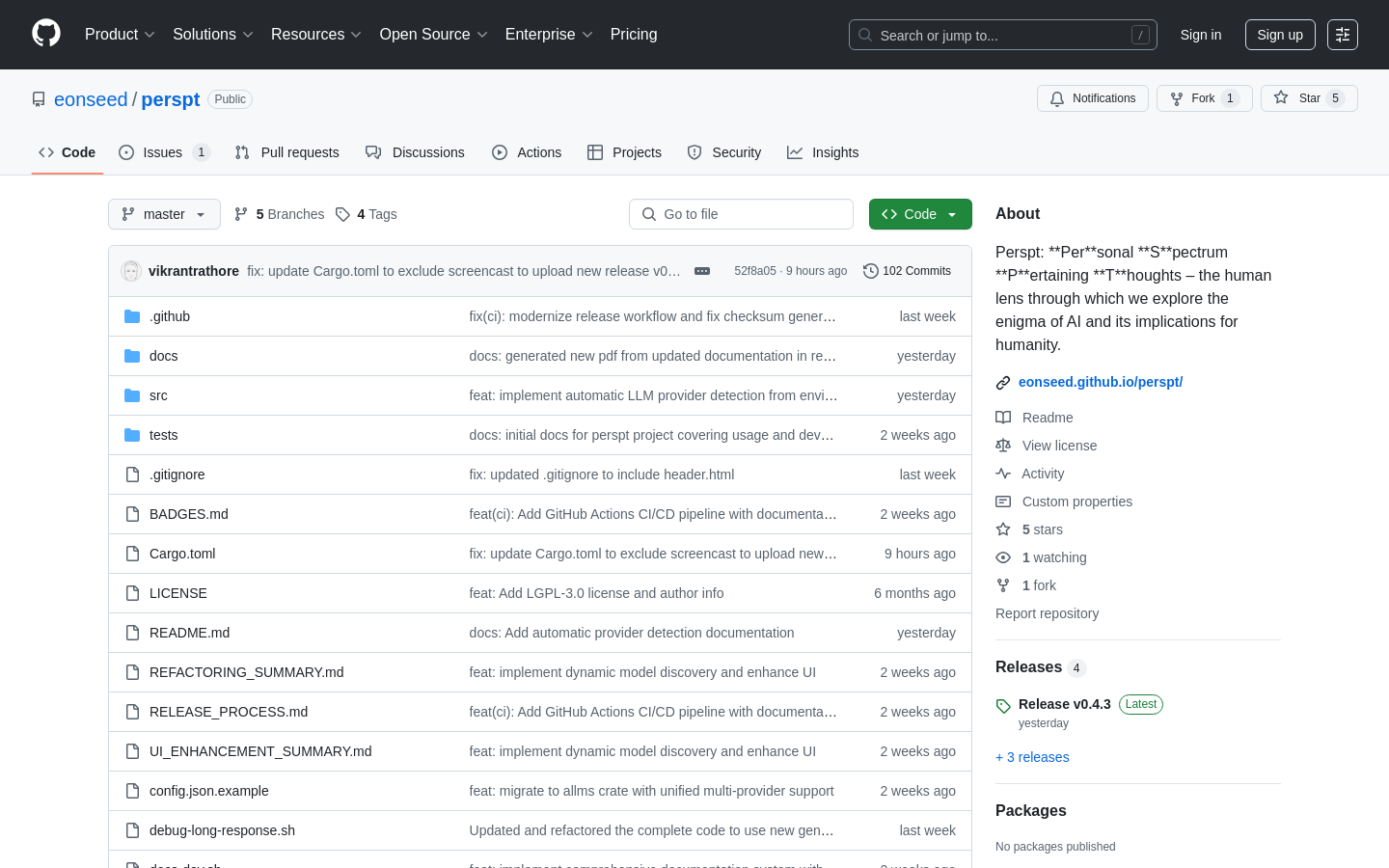Click the tag icon next to 4 Tags
The height and width of the screenshot is (868, 1389).
342,214
